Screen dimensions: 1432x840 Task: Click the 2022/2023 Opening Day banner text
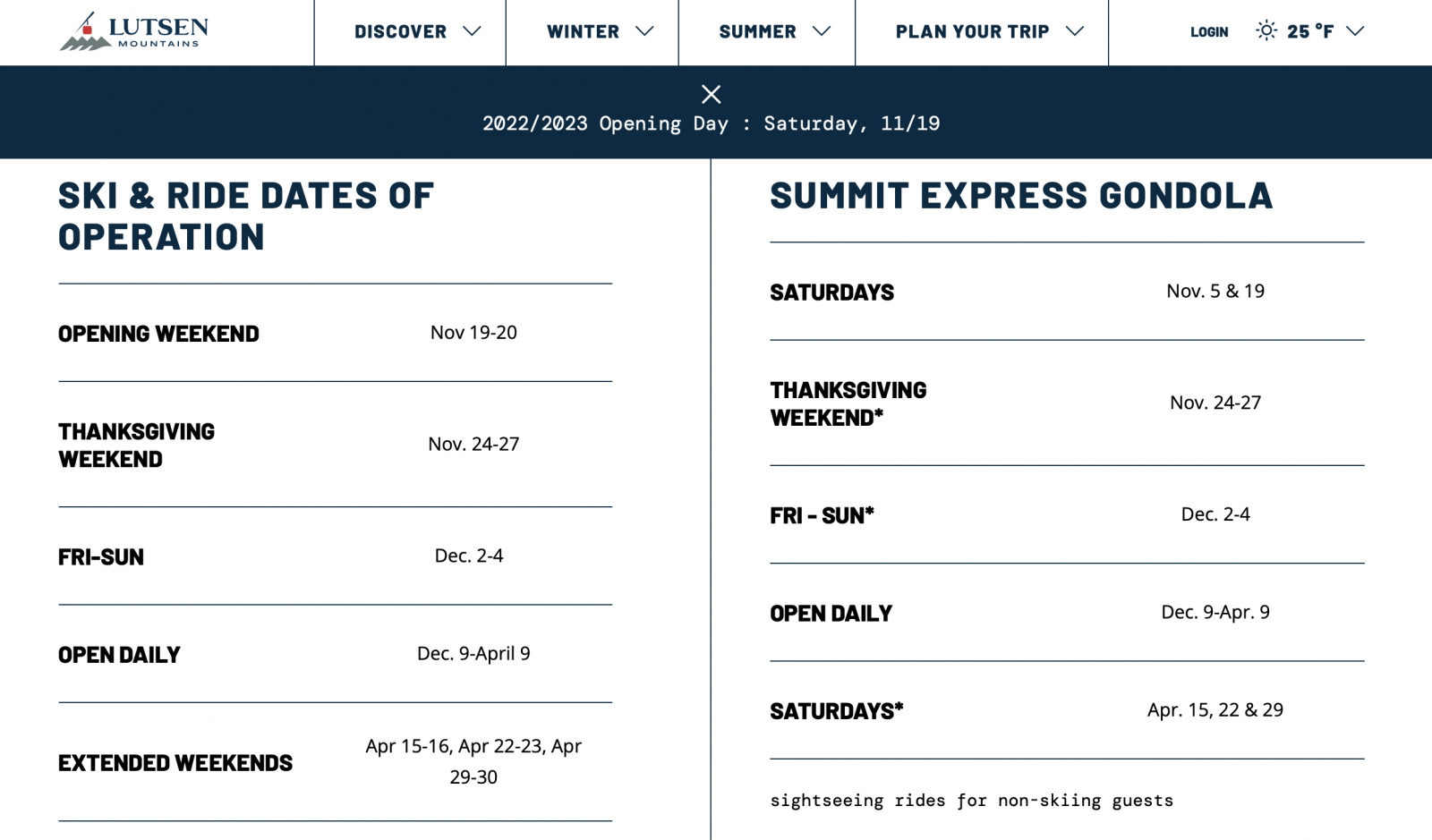click(x=712, y=123)
